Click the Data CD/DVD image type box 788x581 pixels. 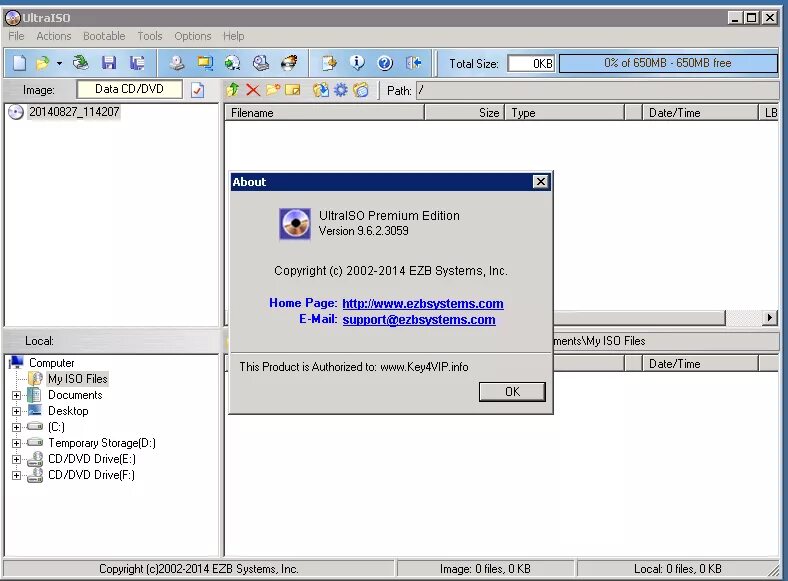[x=129, y=89]
